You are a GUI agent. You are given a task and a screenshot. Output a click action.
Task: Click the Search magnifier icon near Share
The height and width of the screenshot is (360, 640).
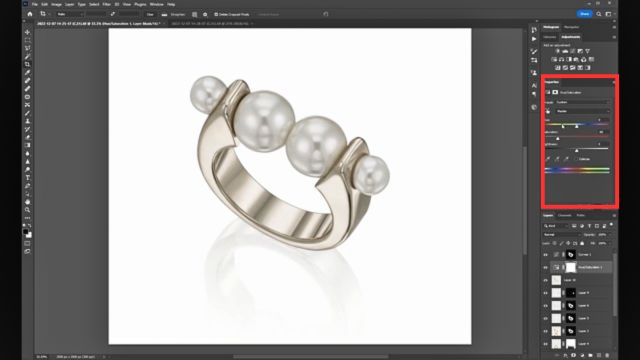(x=599, y=14)
